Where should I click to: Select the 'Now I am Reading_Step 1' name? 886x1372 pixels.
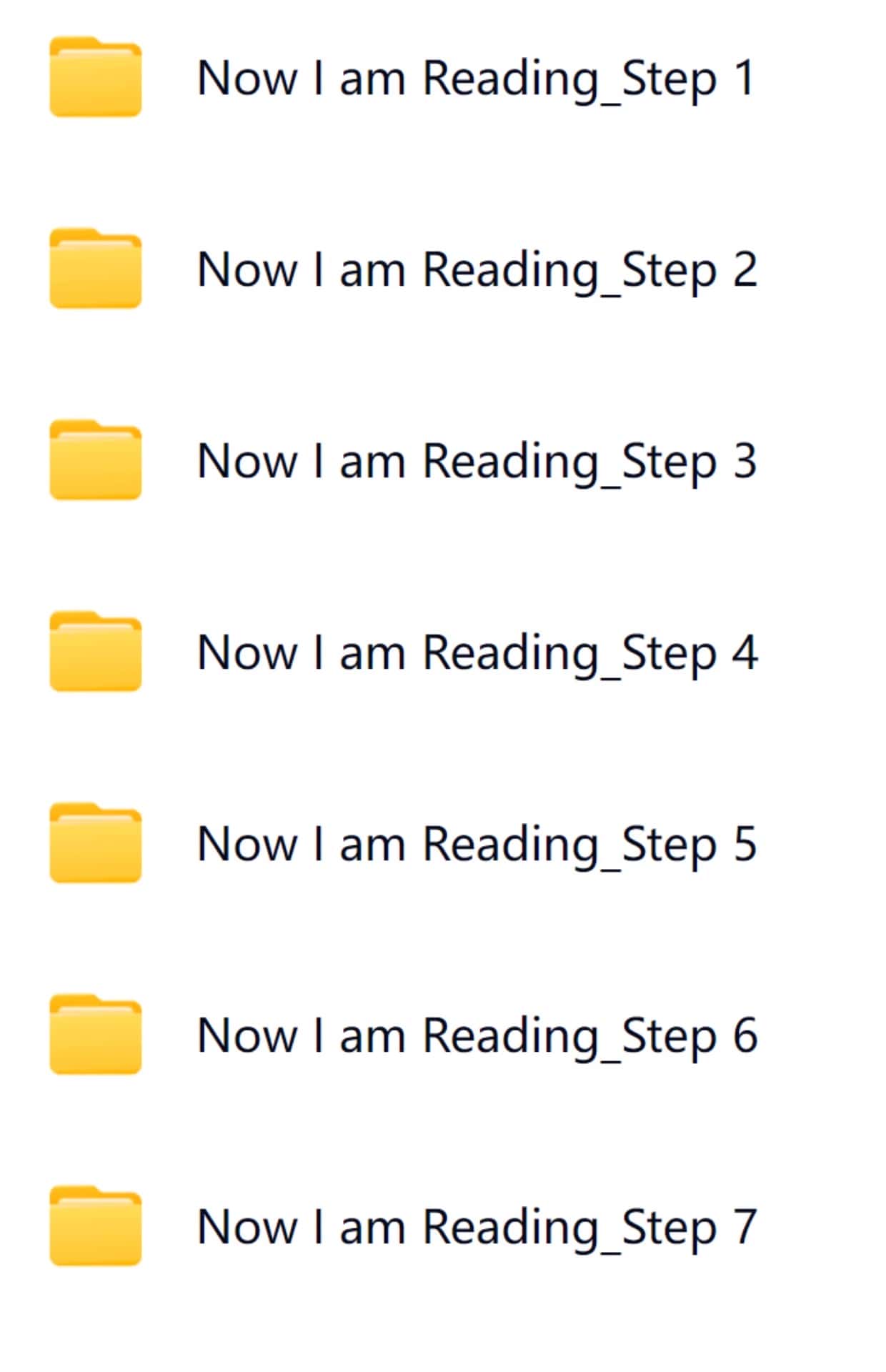coord(476,79)
